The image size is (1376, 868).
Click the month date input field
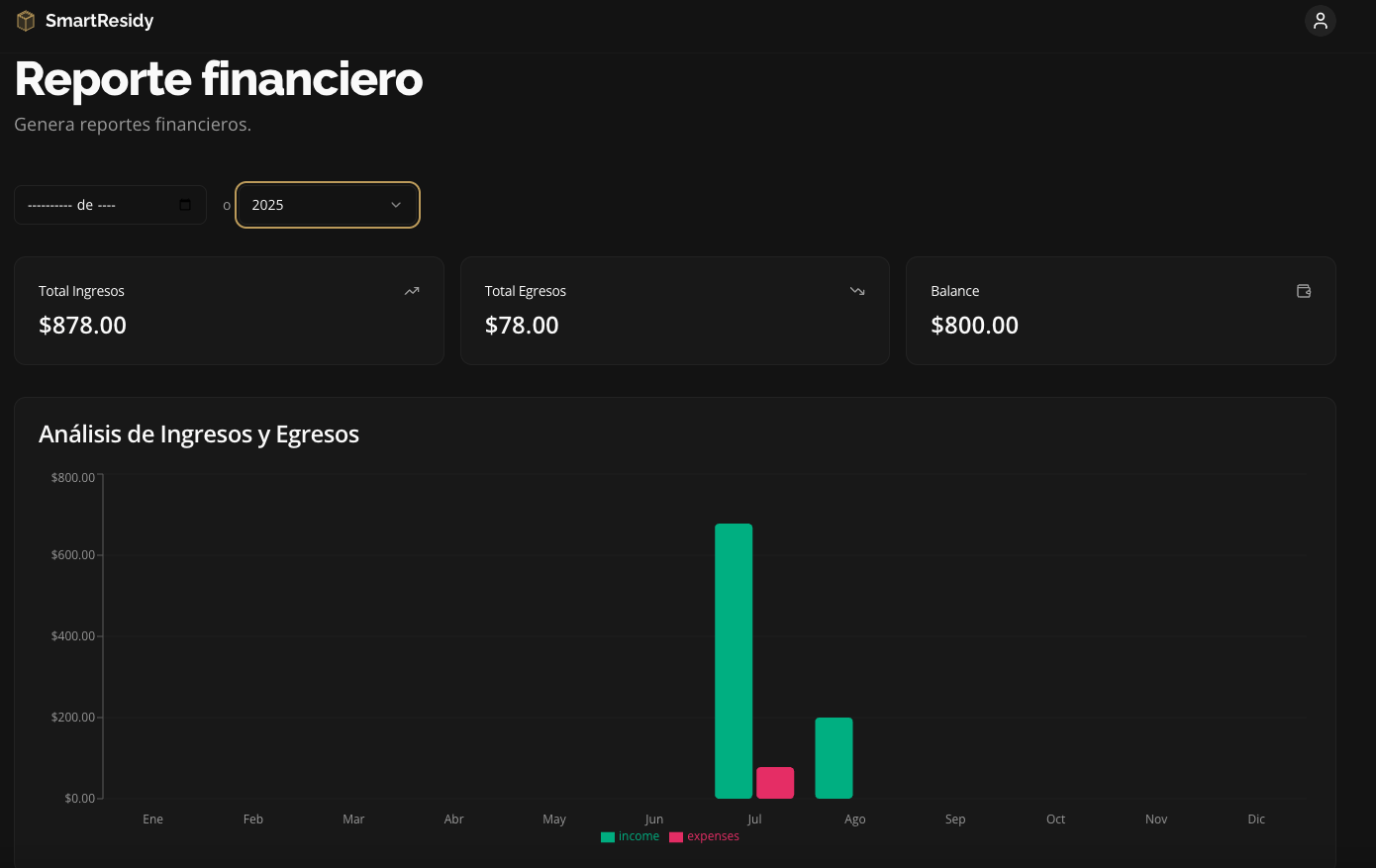[x=99, y=205]
